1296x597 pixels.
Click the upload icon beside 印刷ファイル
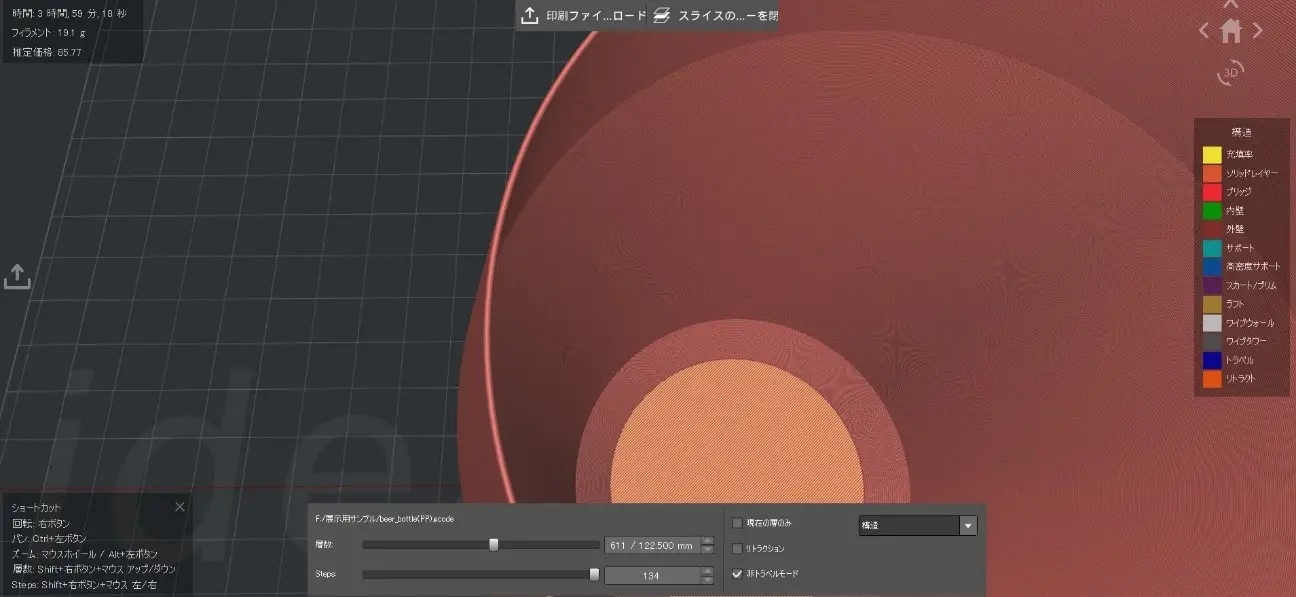[530, 16]
